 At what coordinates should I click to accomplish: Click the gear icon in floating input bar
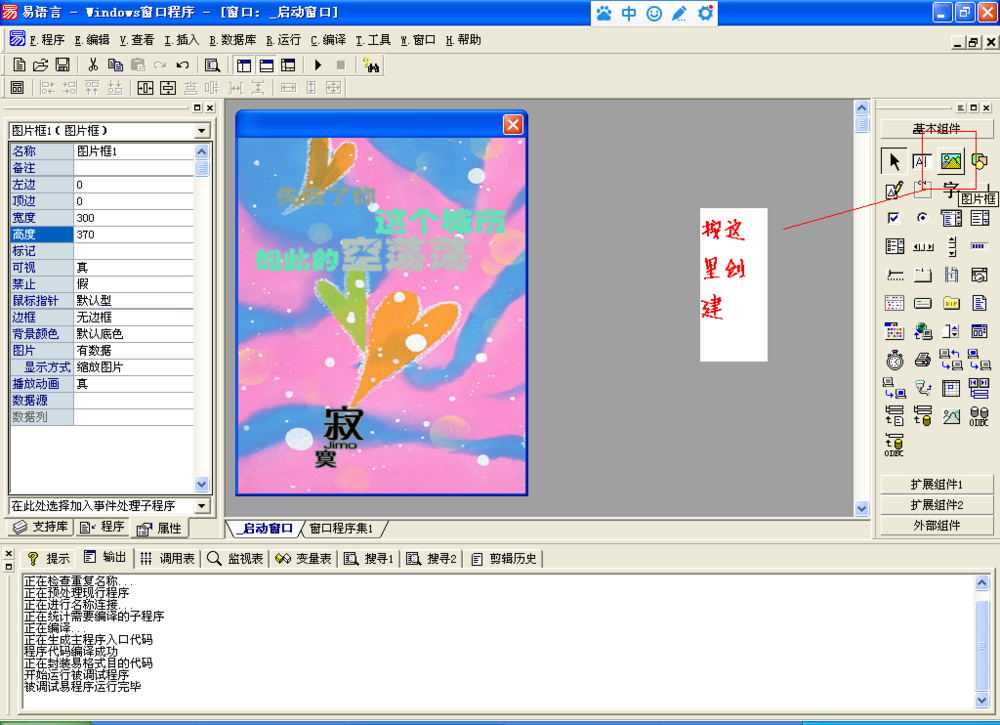click(x=705, y=13)
